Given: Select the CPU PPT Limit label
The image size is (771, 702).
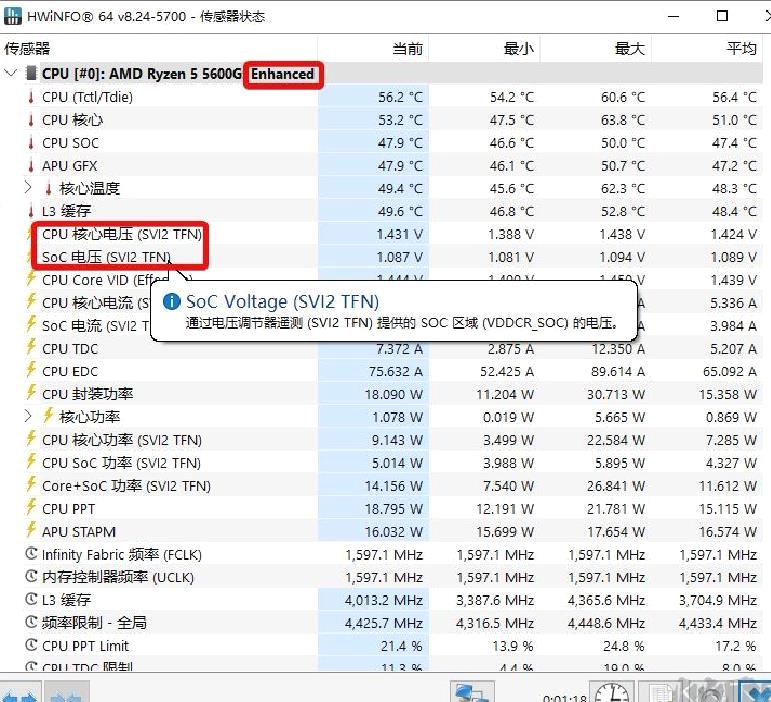Looking at the screenshot, I should click(85, 646).
